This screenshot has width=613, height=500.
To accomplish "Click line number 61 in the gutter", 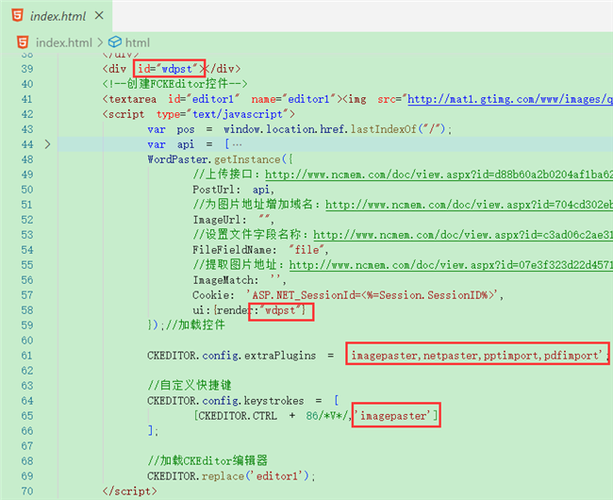I will tap(26, 355).
